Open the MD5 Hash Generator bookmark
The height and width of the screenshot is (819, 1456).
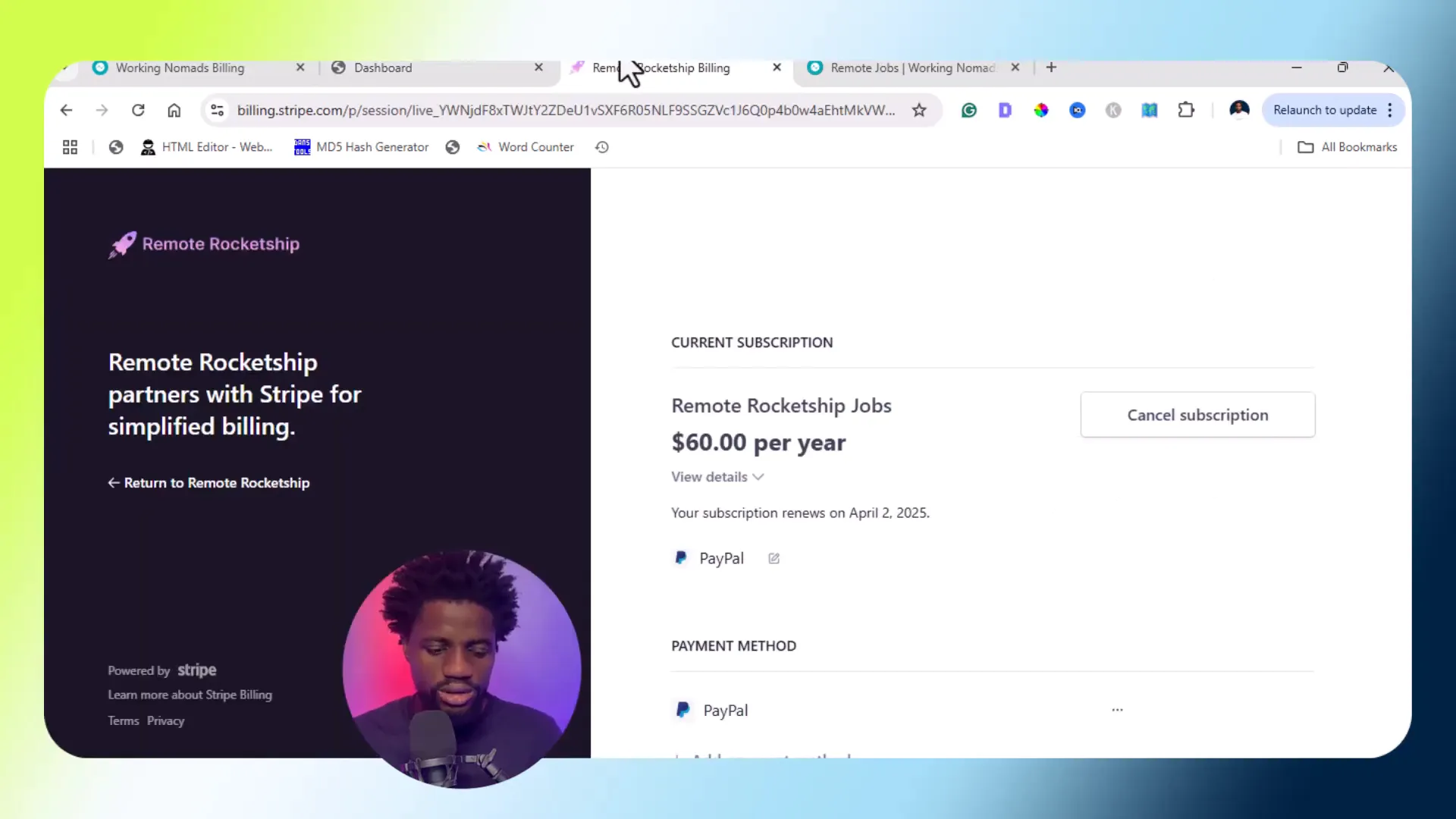coord(362,147)
